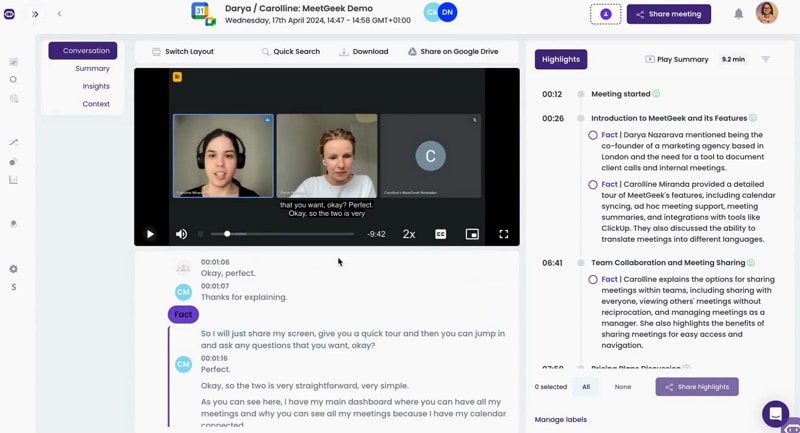This screenshot has width=800, height=433.
Task: Open the analytics chart icon in left sidebar
Action: click(14, 180)
